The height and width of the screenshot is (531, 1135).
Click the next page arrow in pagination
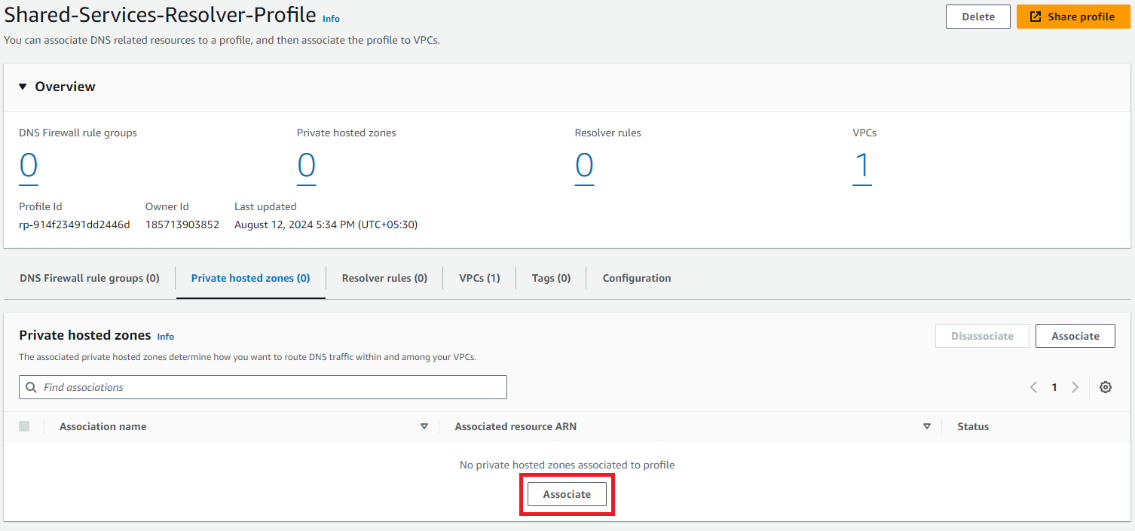click(1075, 387)
